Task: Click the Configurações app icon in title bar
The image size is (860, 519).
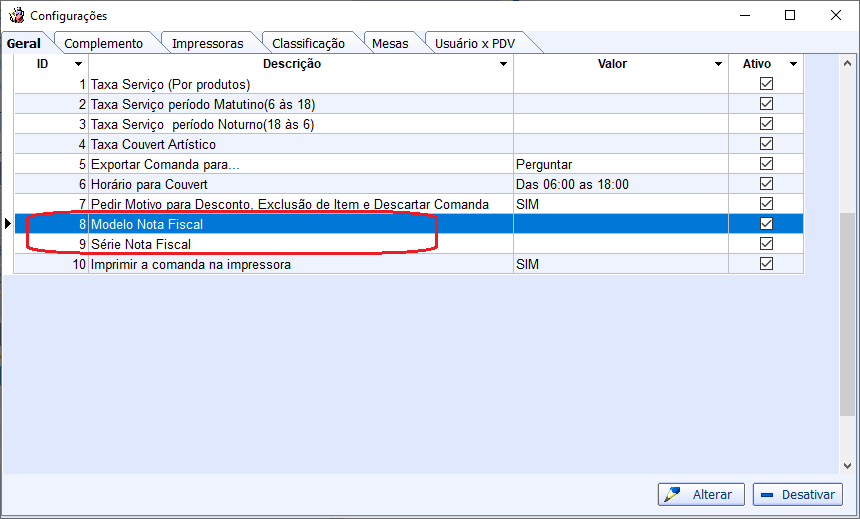Action: pos(16,16)
